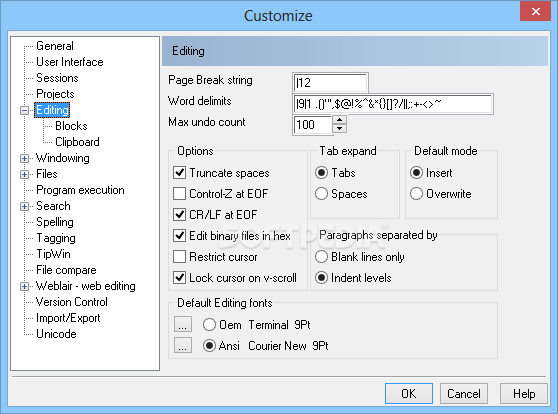This screenshot has height=414, width=558.
Task: Decrease Max undo count with down arrow
Action: (339, 128)
